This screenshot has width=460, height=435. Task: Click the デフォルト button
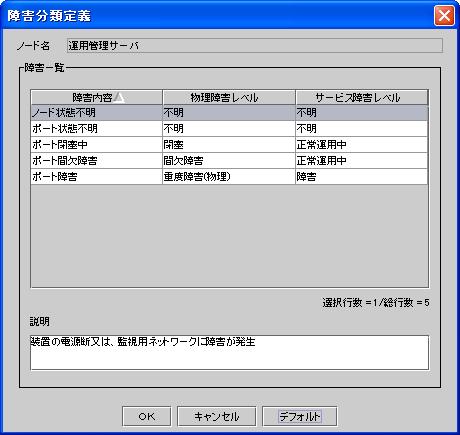click(300, 416)
